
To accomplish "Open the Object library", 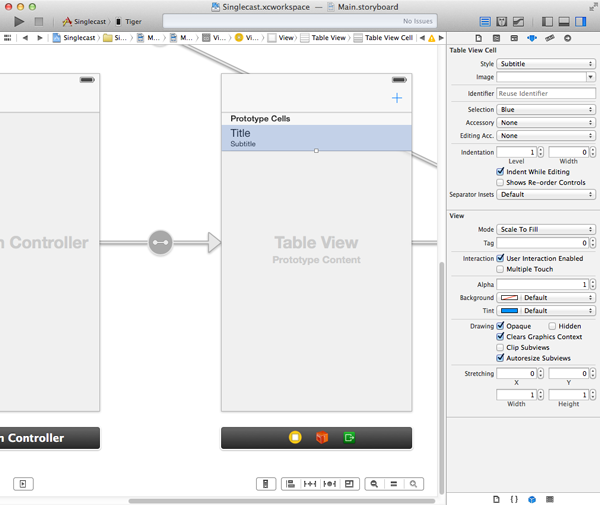I will pos(532,499).
